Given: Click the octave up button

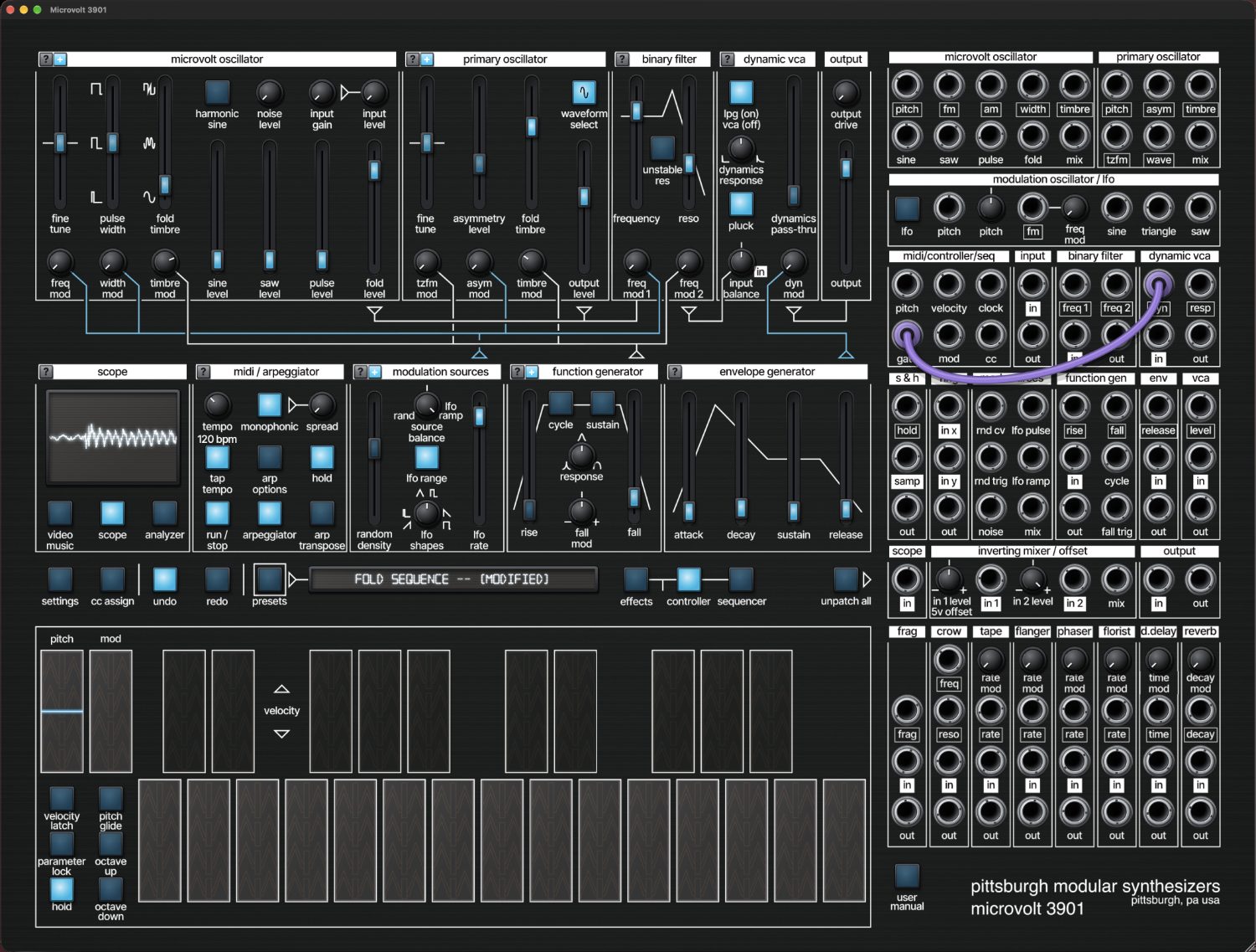Looking at the screenshot, I should tap(111, 844).
